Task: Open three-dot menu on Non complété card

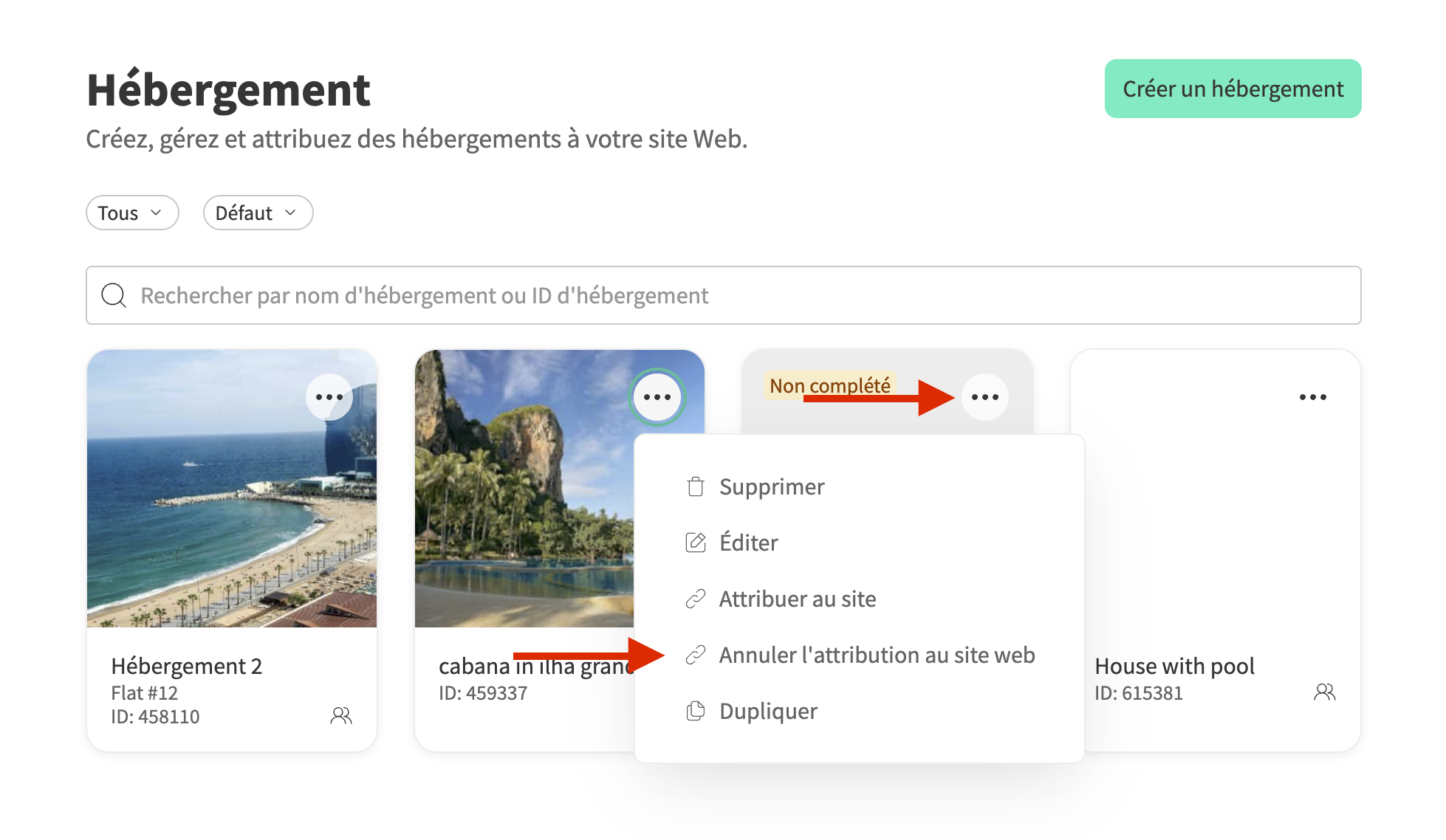Action: click(985, 397)
